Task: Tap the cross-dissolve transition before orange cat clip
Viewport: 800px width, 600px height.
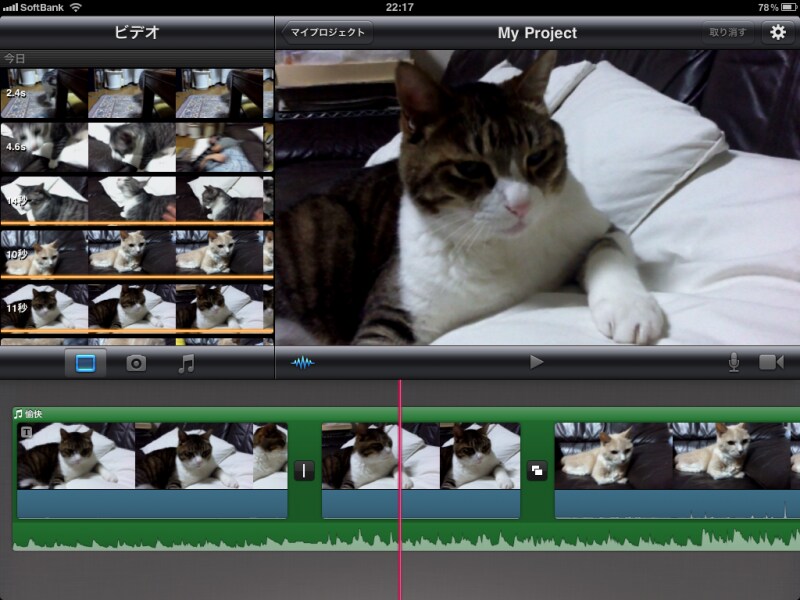Action: 537,471
